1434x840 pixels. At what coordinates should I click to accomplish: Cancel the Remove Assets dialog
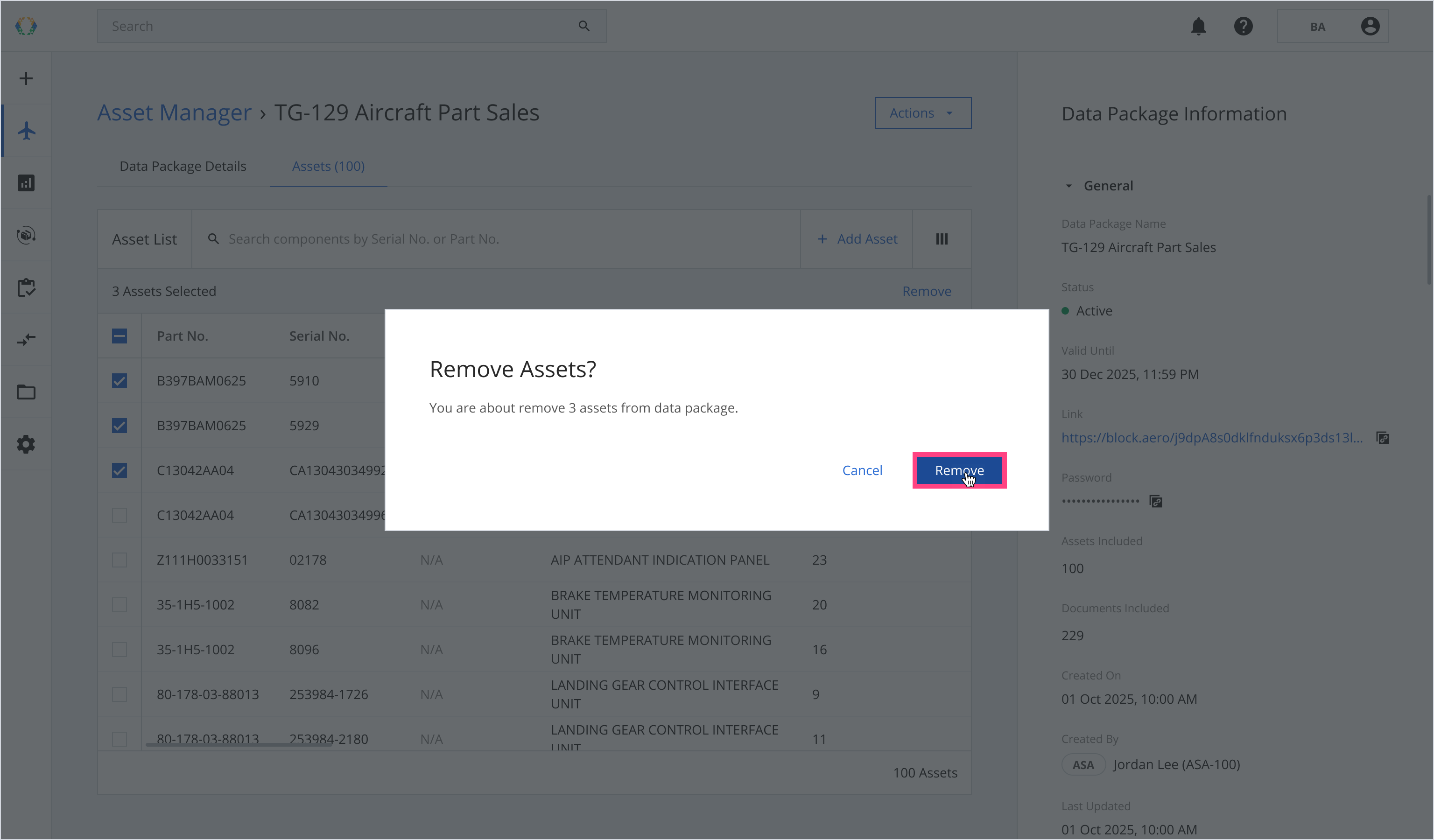click(862, 470)
